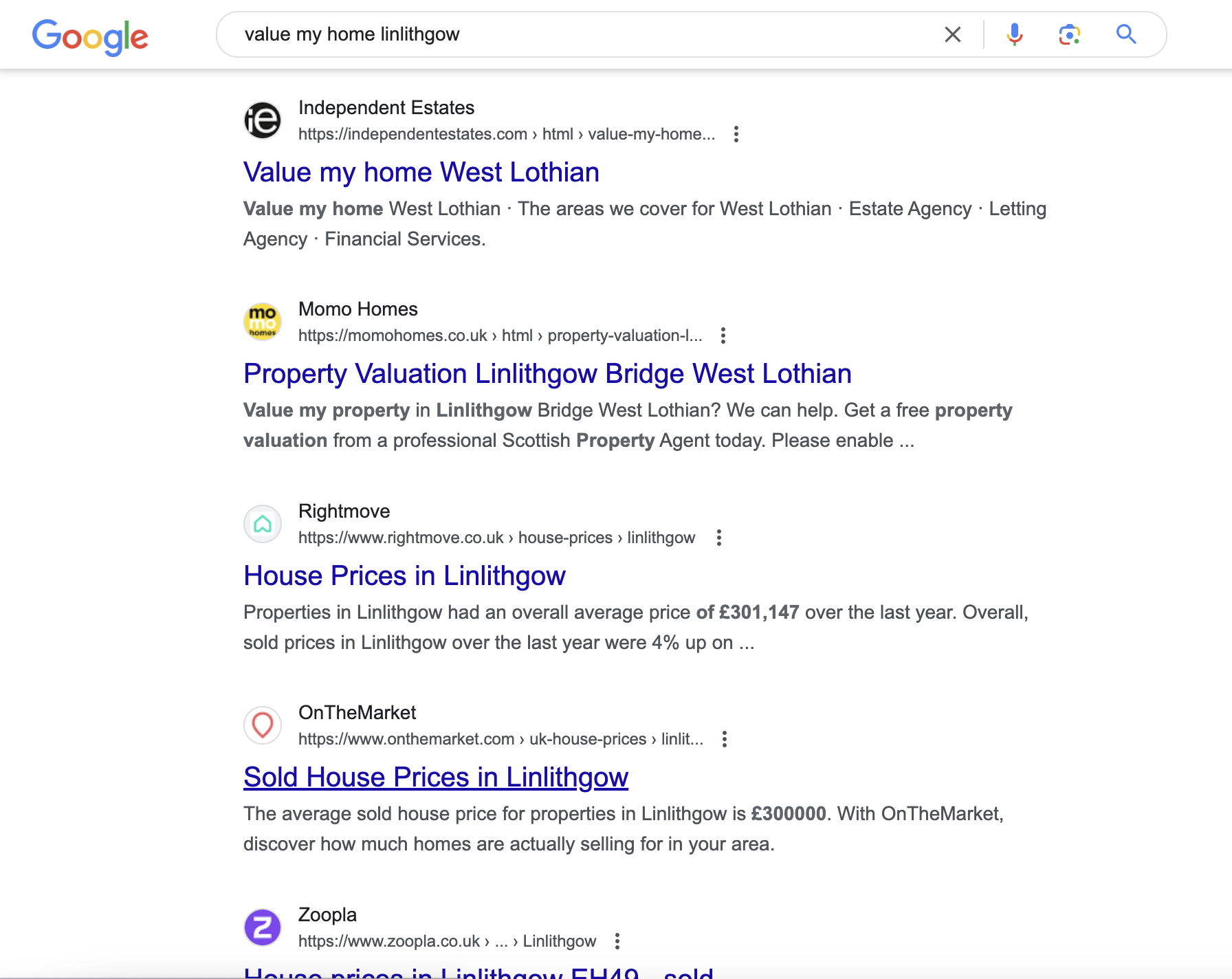Click the OnTheMarket favicon
Viewport: 1232px width, 979px height.
point(263,725)
